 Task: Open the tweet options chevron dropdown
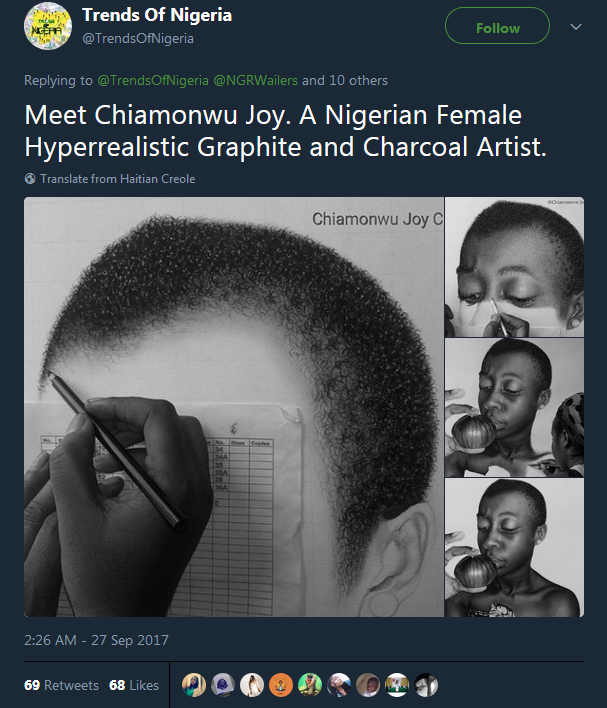575,27
